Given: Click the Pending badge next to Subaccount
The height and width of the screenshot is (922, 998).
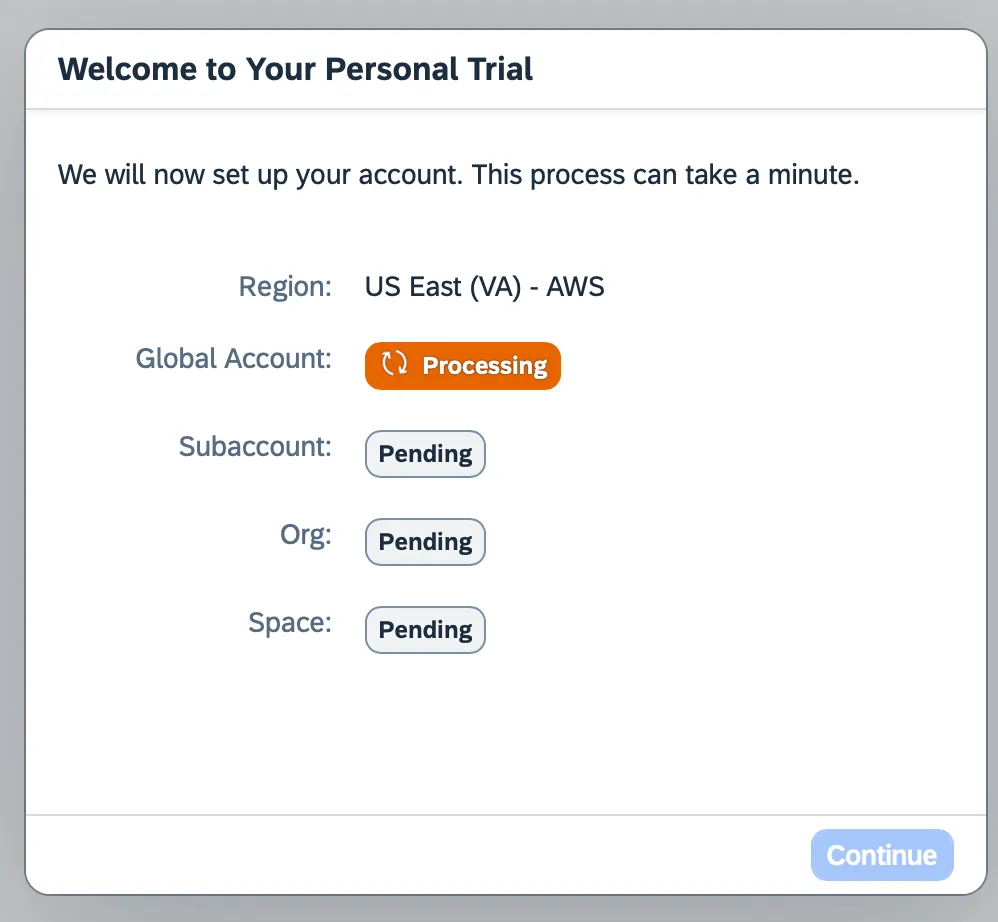Looking at the screenshot, I should [425, 453].
